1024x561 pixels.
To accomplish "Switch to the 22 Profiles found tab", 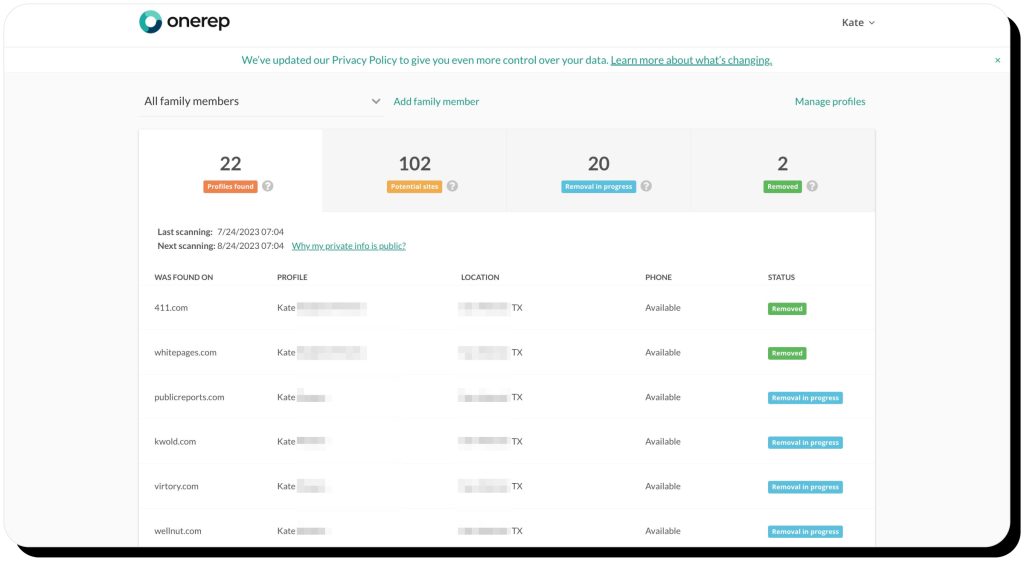I will [231, 171].
